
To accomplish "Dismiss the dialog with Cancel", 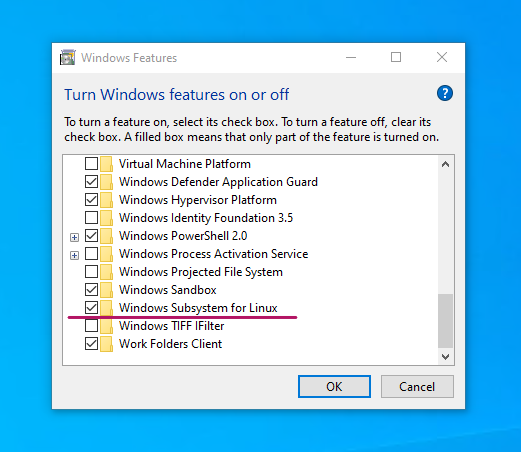I will (417, 387).
